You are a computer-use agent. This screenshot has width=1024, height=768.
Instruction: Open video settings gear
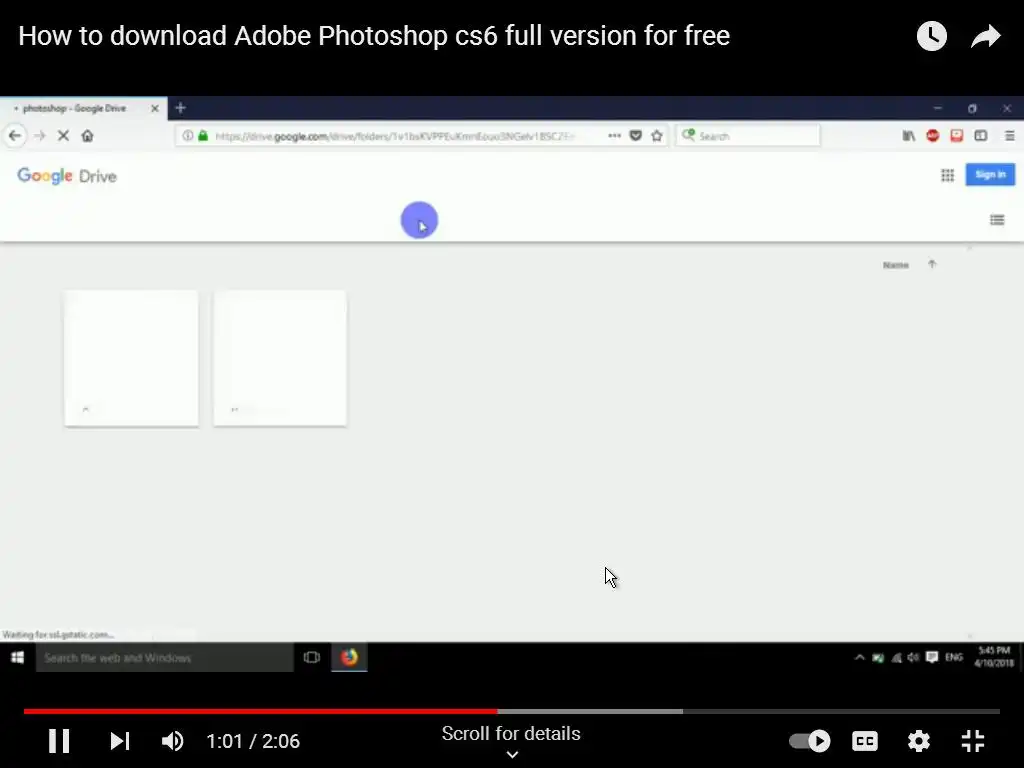pos(919,741)
